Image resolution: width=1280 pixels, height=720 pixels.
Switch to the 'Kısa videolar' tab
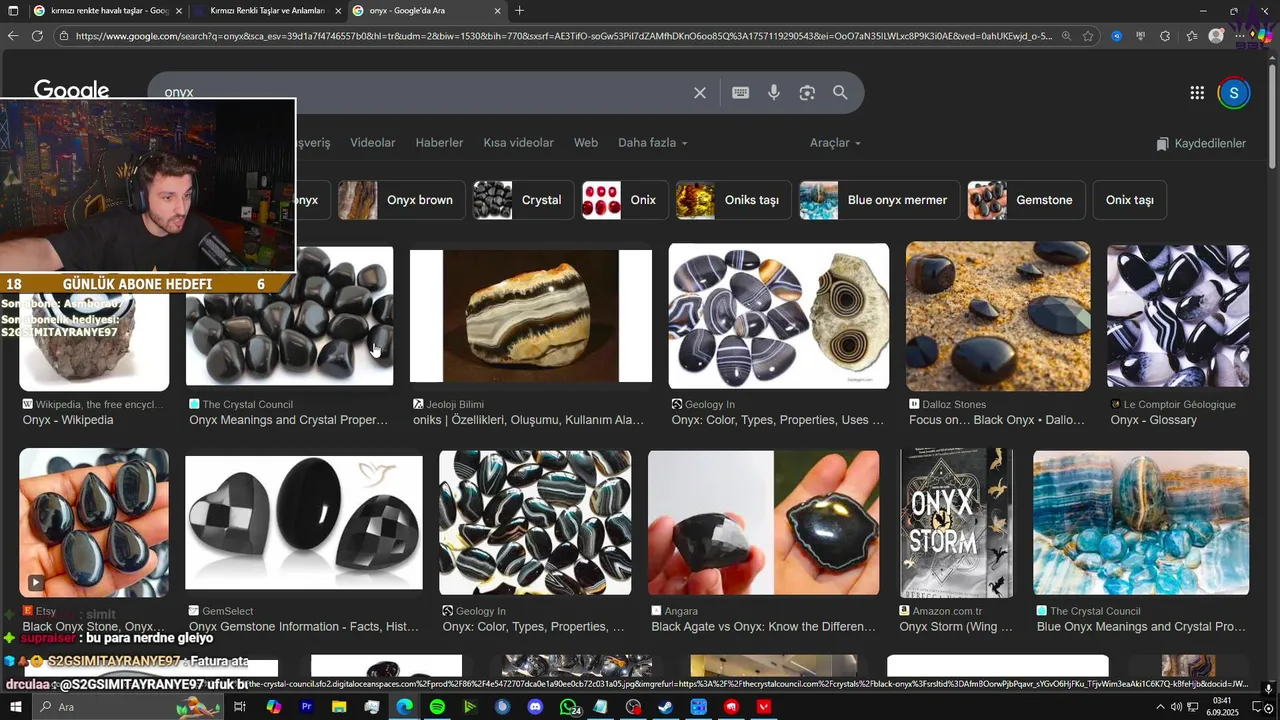tap(518, 143)
